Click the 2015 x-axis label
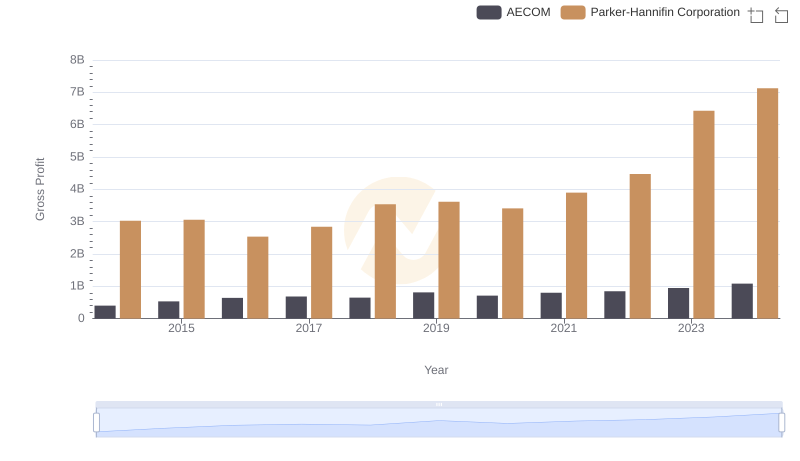The image size is (800, 461). tap(181, 328)
